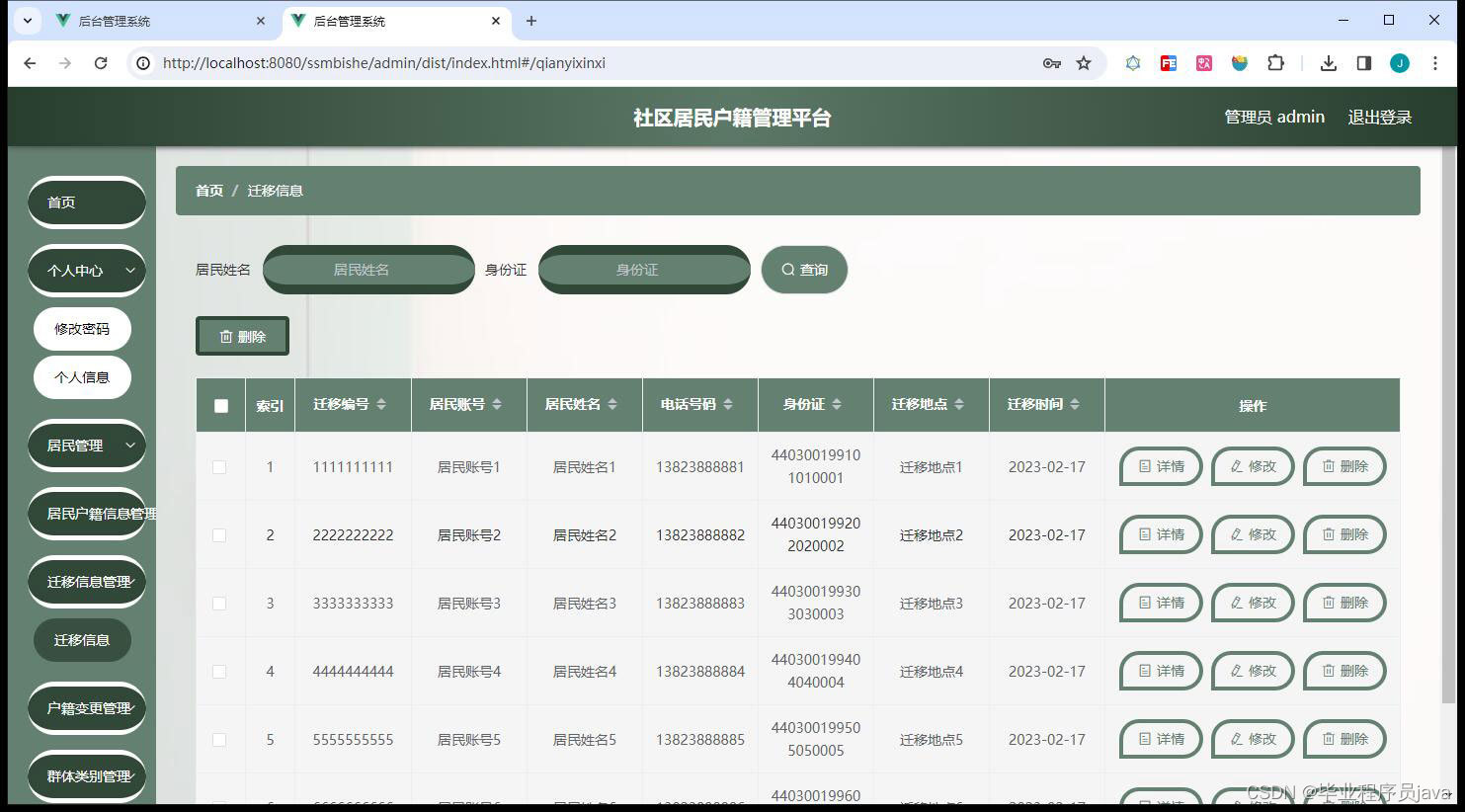
Task: Toggle the select-all checkbox in table header
Action: tap(221, 406)
